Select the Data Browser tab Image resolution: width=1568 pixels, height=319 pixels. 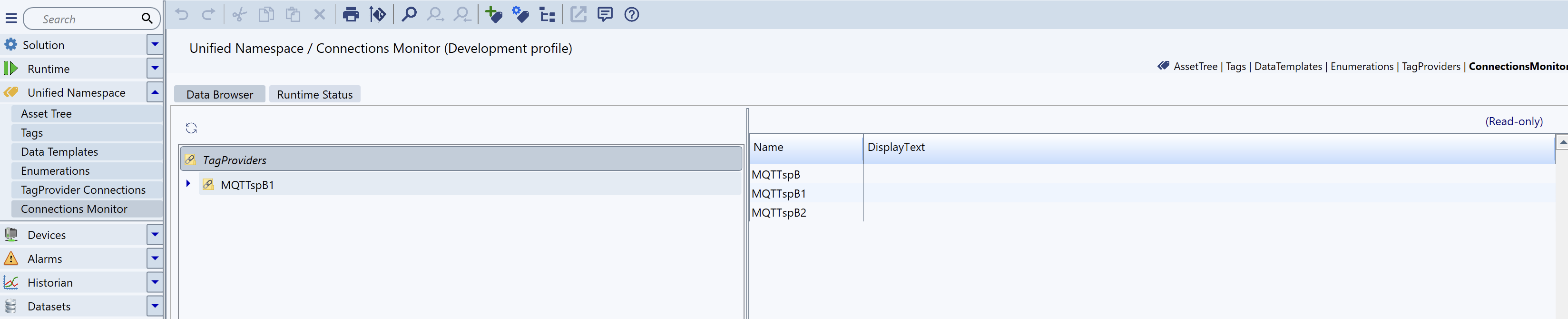[x=219, y=94]
